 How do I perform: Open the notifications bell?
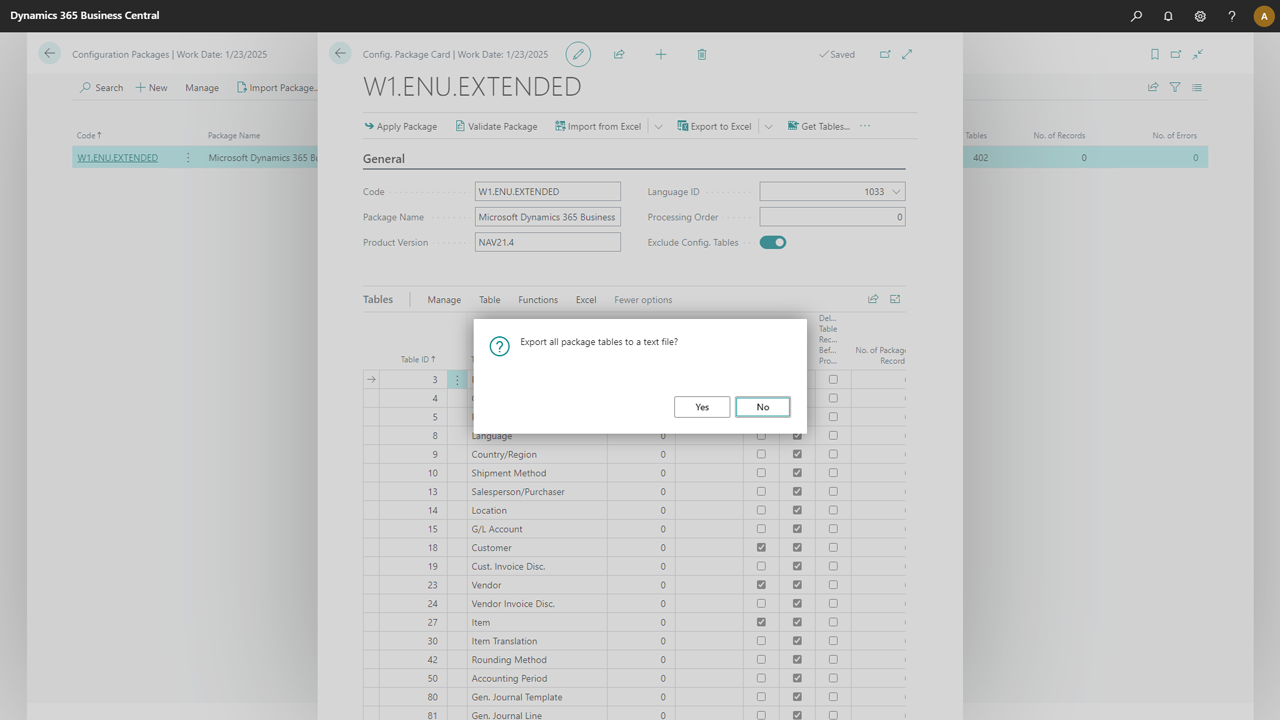[x=1168, y=16]
